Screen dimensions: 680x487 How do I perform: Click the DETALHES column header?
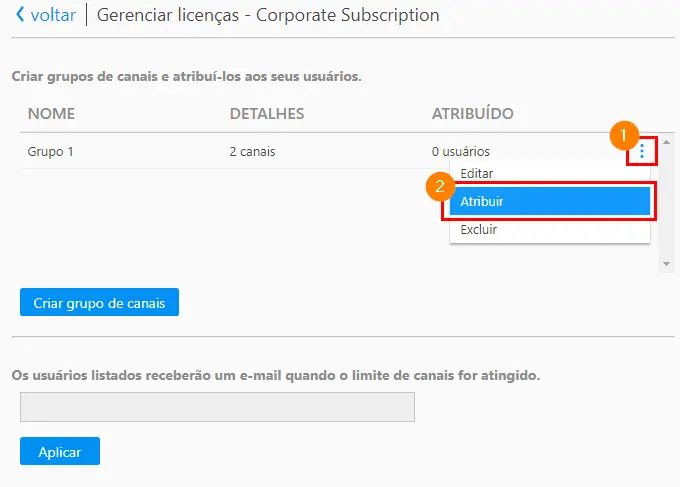(x=267, y=114)
